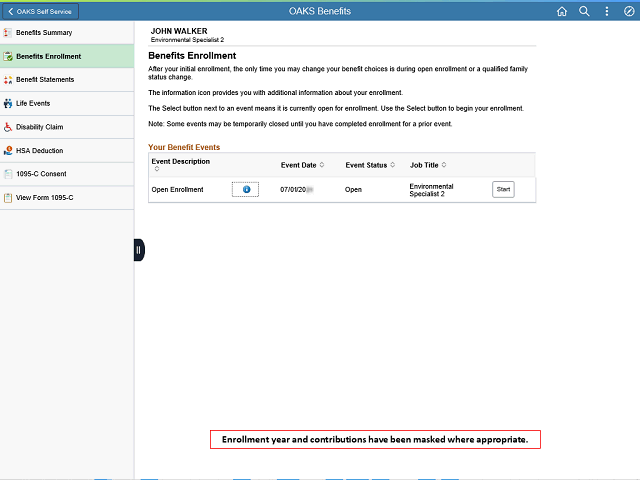Viewport: 640px width, 480px height.
Task: Go to Life Events
Action: point(67,103)
